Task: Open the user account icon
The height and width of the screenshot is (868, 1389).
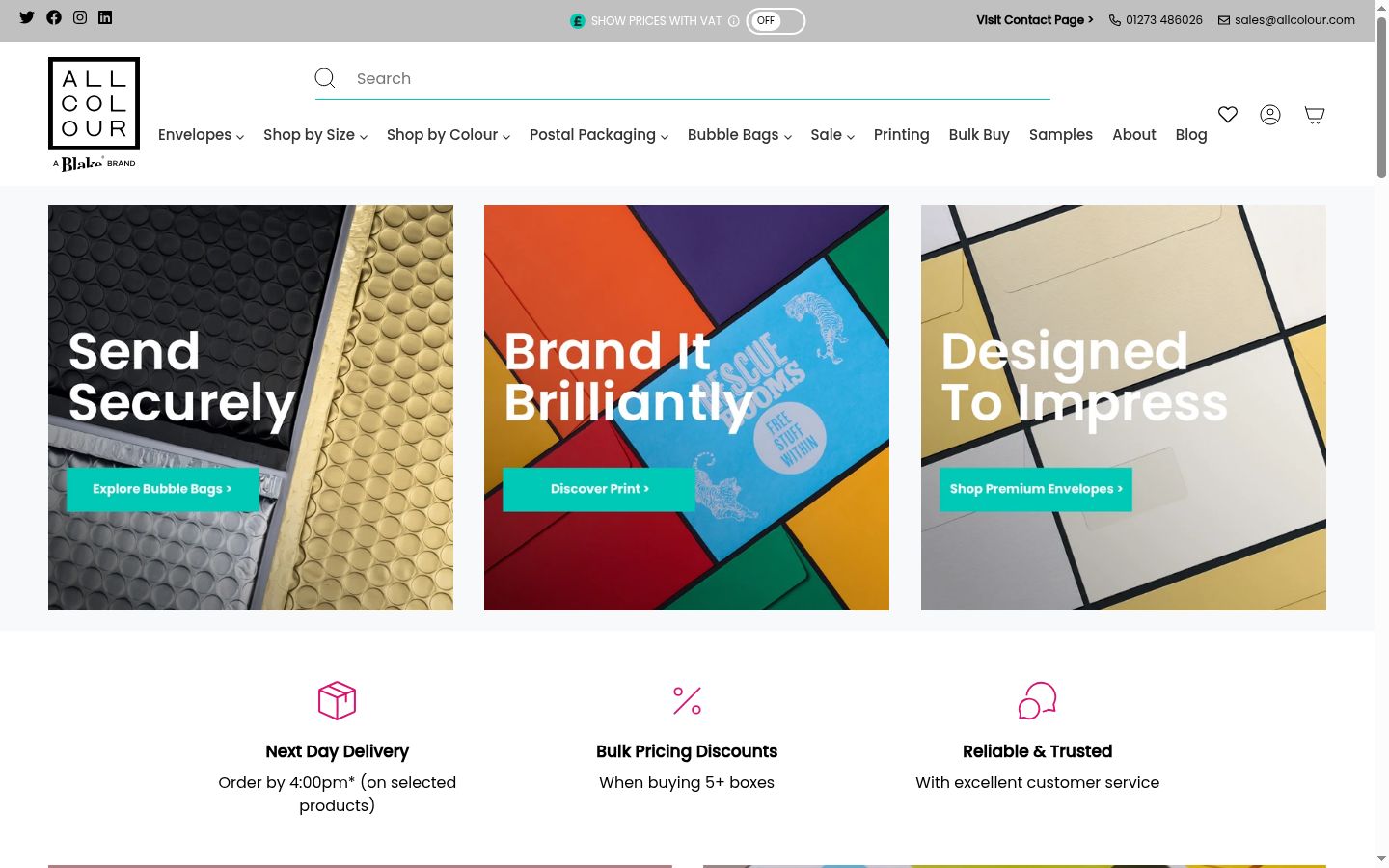Action: pos(1270,115)
